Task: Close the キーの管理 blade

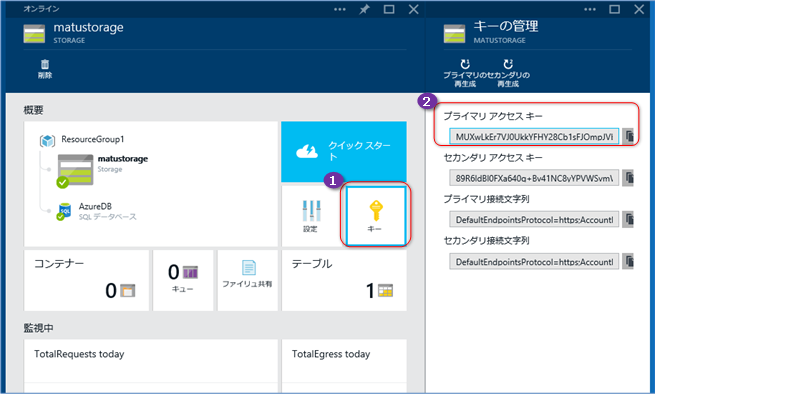Action: pos(639,9)
